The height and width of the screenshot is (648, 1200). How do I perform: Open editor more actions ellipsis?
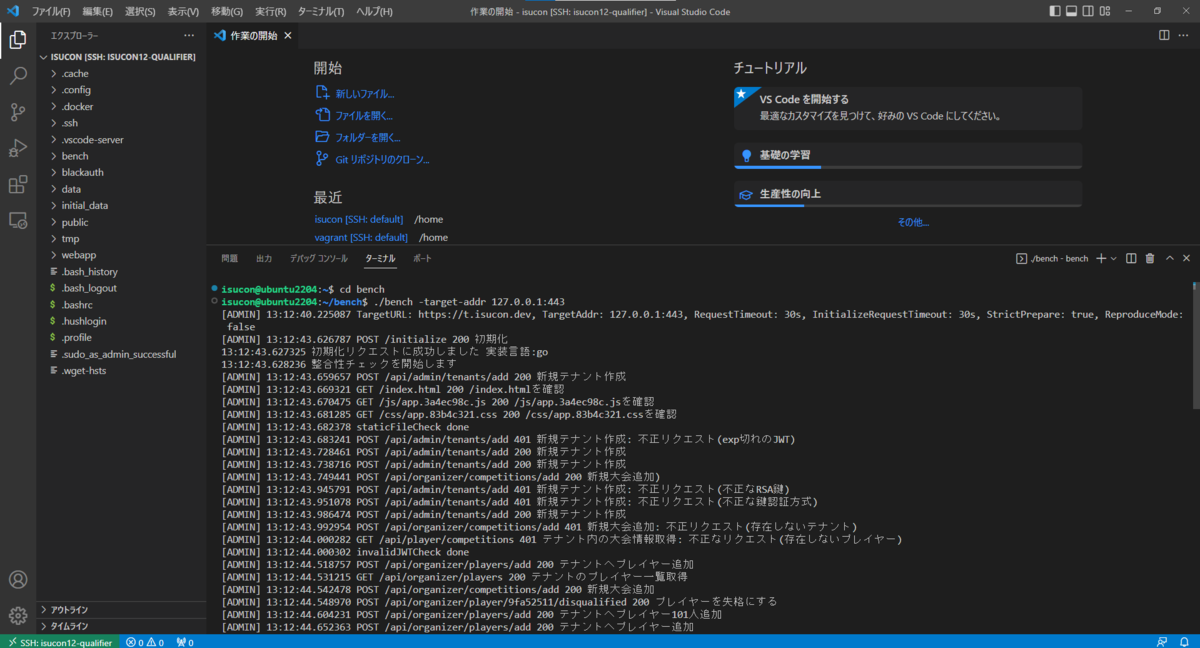1185,35
